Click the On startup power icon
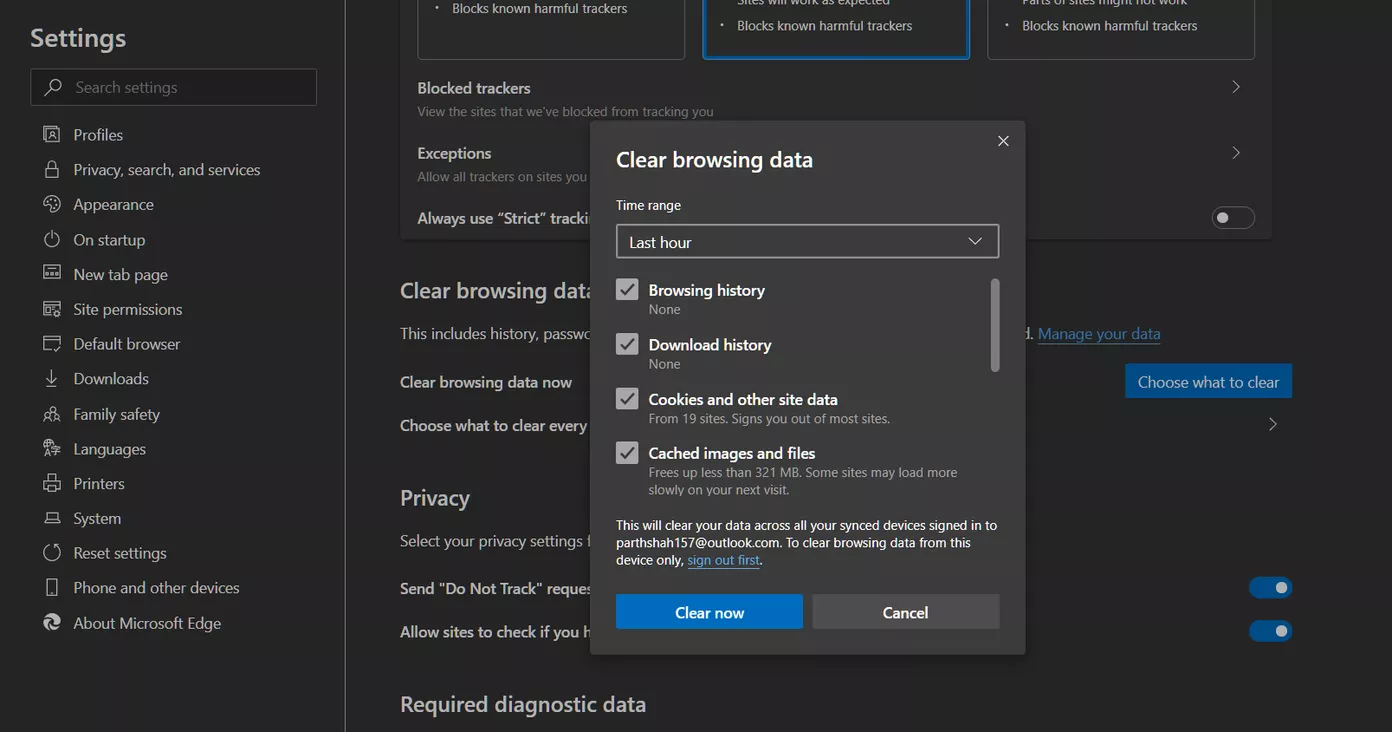1392x732 pixels. 52,240
